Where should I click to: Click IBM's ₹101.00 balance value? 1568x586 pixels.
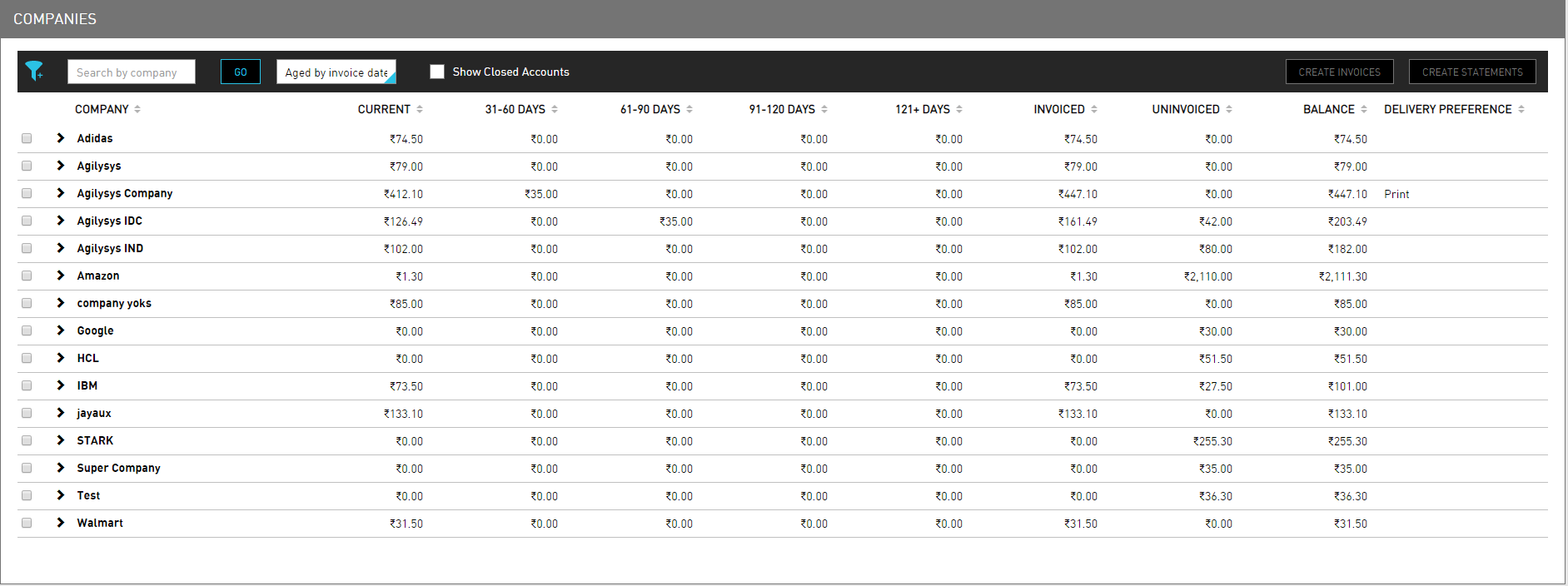pyautogui.click(x=1347, y=386)
